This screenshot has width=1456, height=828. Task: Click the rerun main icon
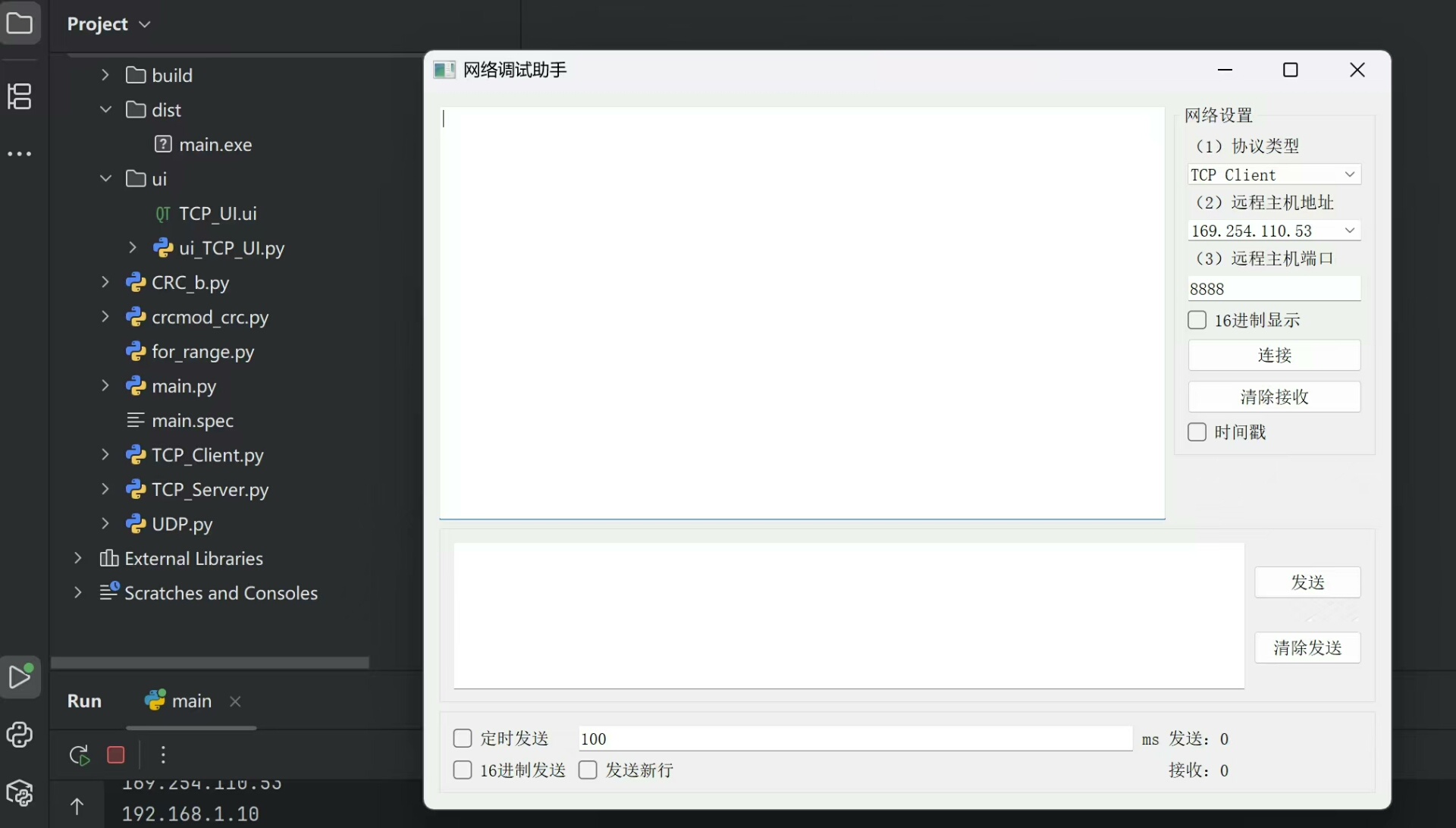pyautogui.click(x=79, y=754)
